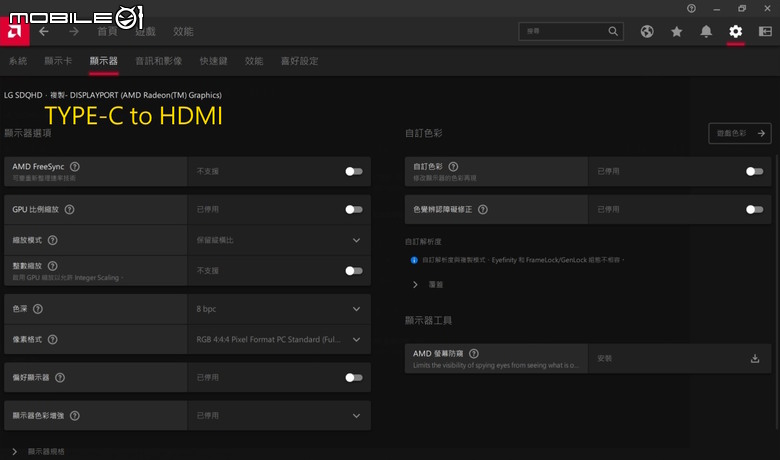
Task: Switch to the 快速鍵 tab
Action: 213,61
